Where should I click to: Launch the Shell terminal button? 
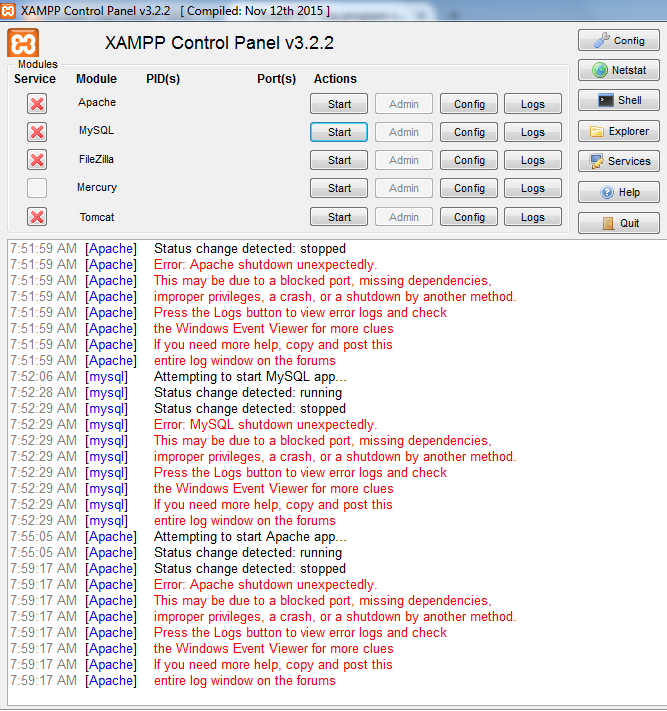(x=618, y=100)
